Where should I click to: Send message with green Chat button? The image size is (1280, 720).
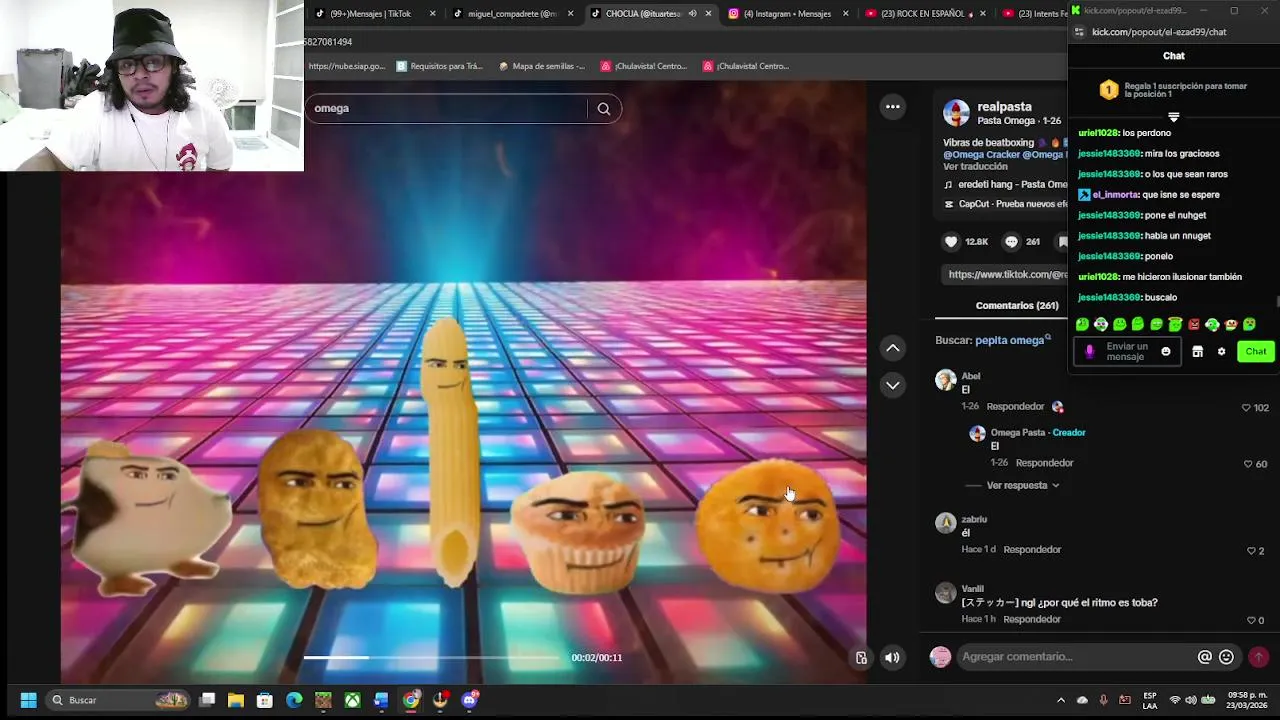tap(1256, 352)
